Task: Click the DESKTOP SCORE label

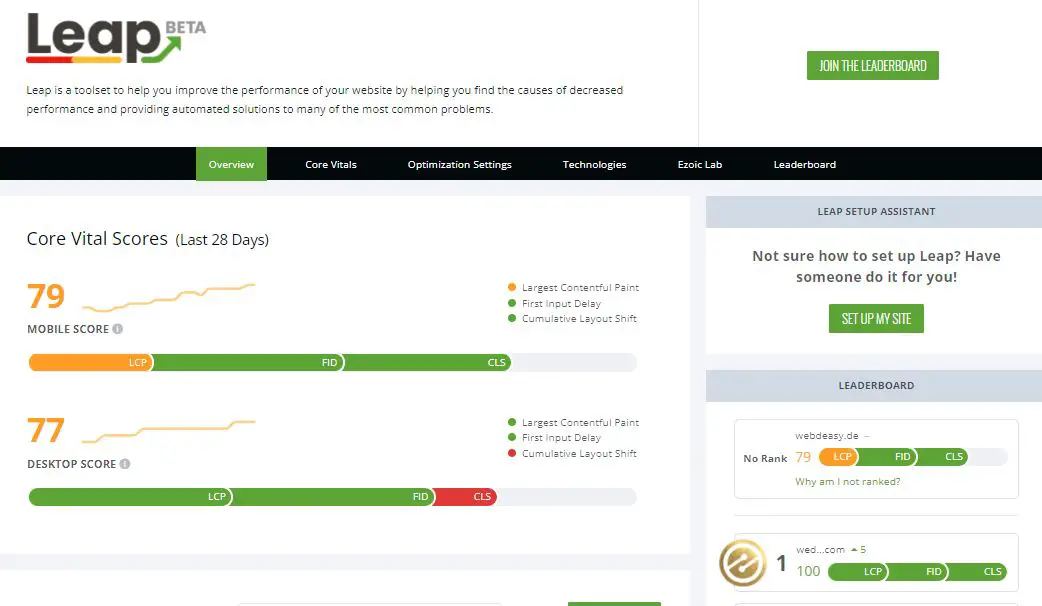Action: tap(71, 464)
